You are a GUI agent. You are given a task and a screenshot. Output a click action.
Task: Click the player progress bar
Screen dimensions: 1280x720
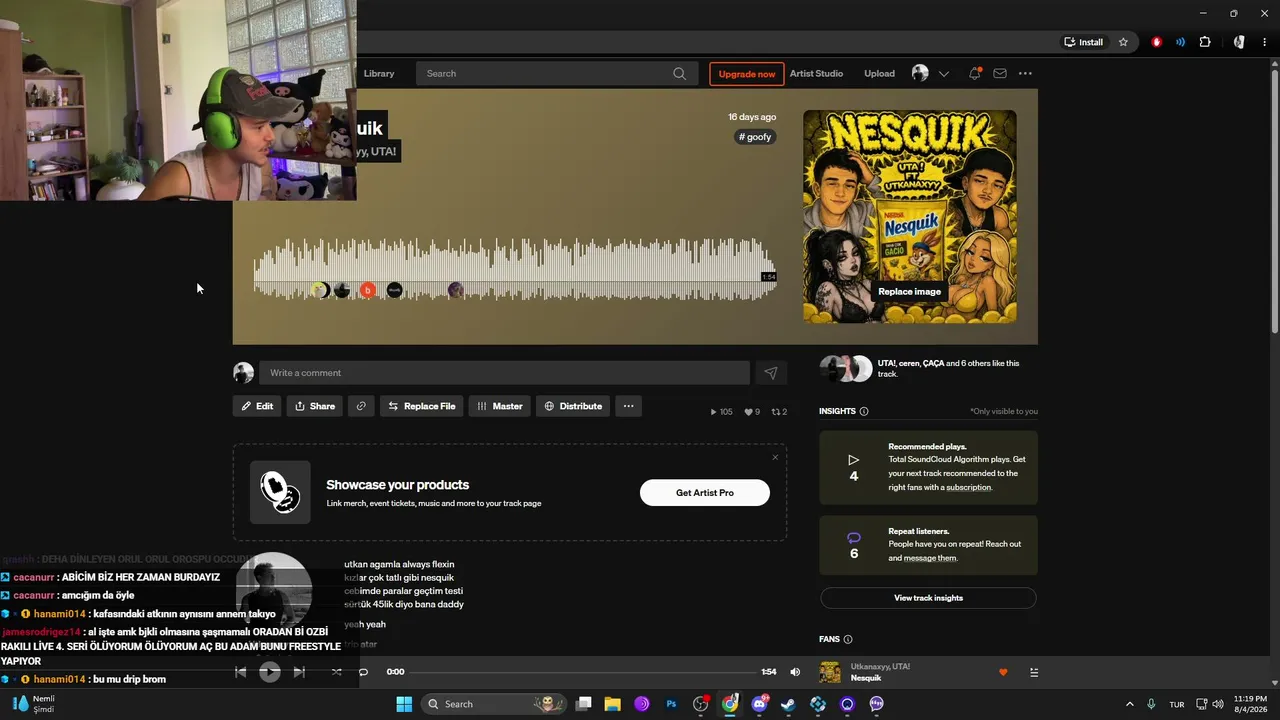pos(583,672)
